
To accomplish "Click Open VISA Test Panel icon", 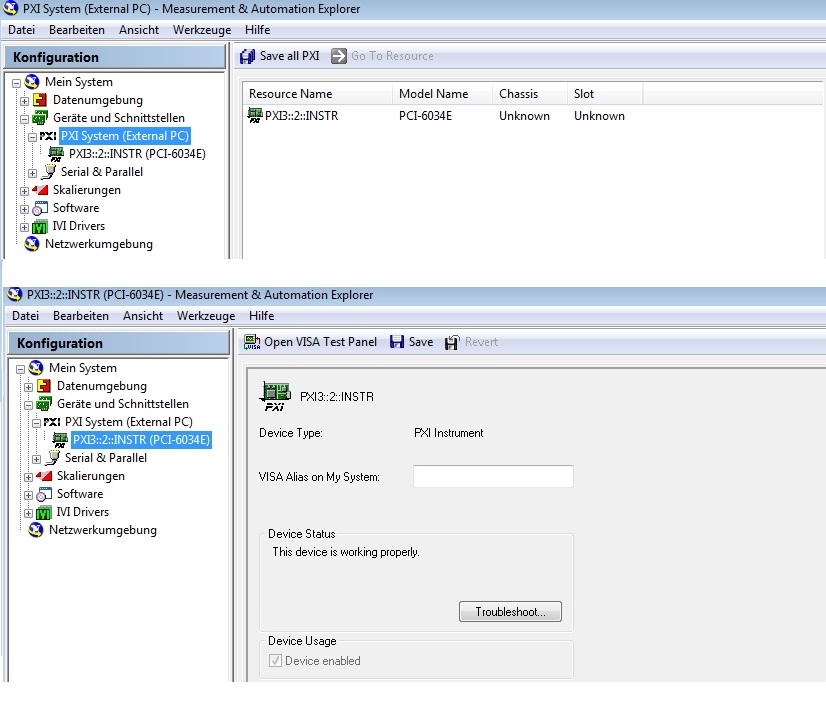I will [252, 342].
